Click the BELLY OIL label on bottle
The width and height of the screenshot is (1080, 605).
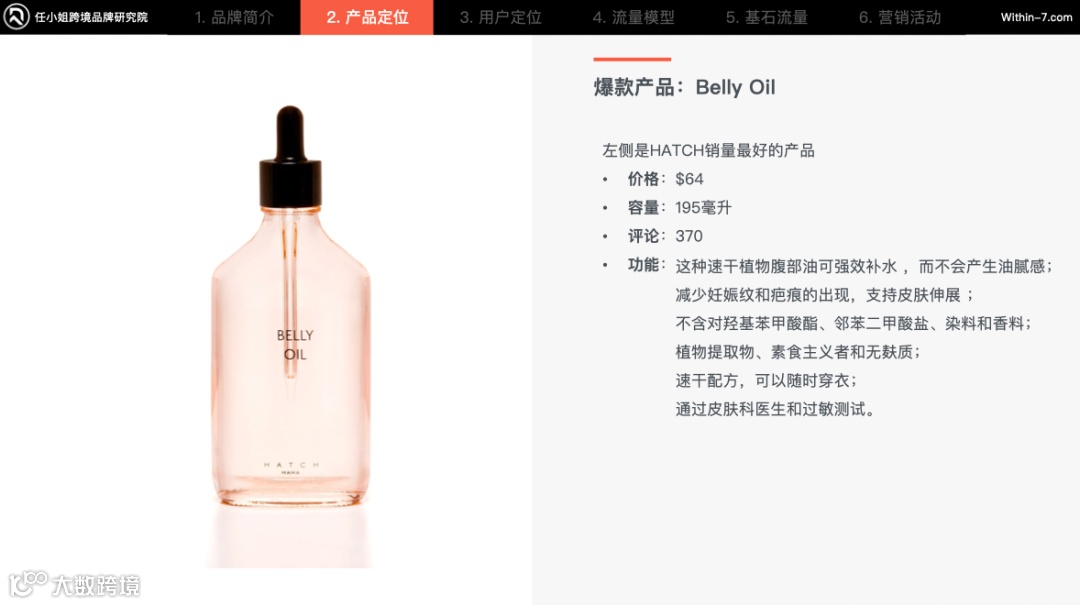[295, 345]
